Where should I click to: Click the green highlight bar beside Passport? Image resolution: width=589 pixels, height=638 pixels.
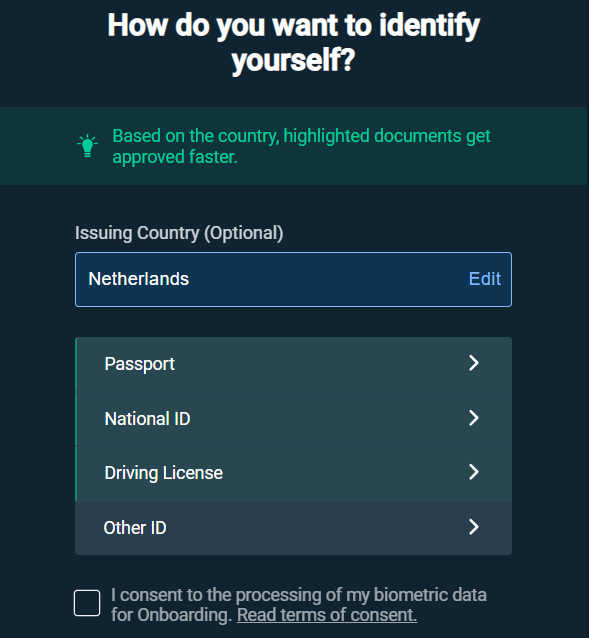click(76, 364)
